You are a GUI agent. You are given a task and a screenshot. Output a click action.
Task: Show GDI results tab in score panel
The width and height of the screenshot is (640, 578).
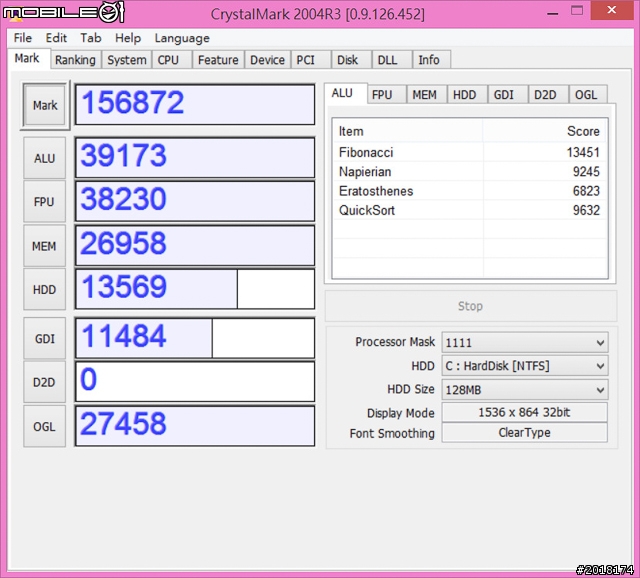point(507,94)
